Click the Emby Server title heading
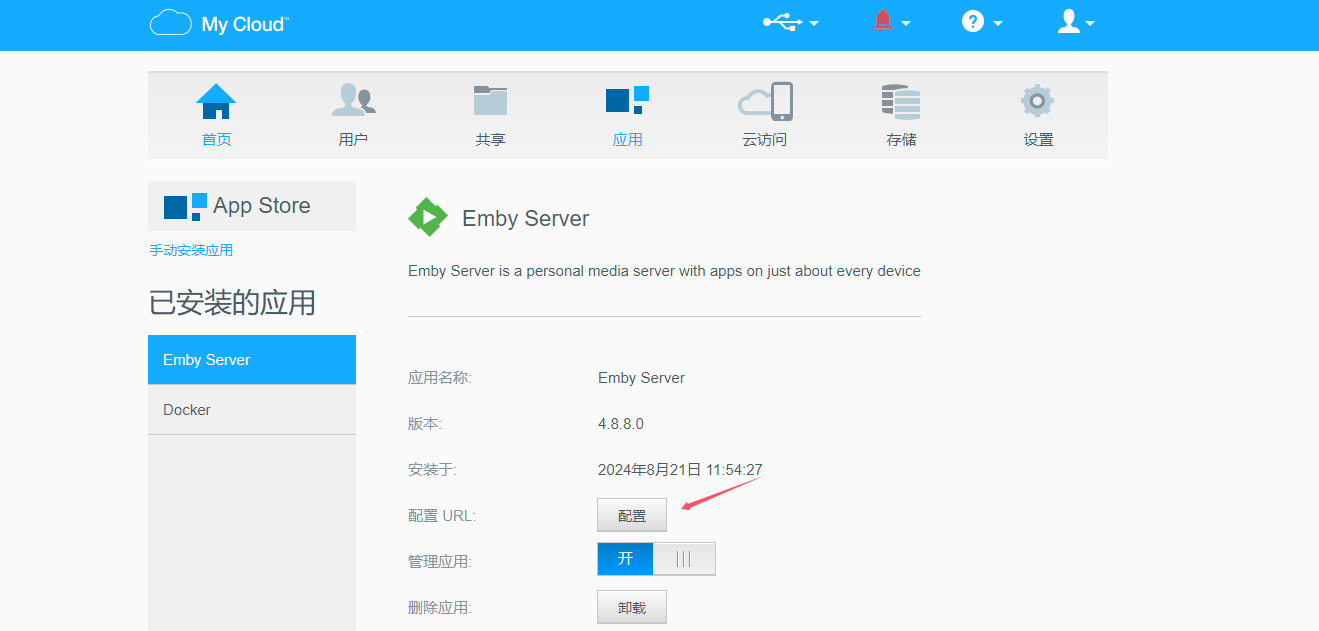 pos(525,219)
